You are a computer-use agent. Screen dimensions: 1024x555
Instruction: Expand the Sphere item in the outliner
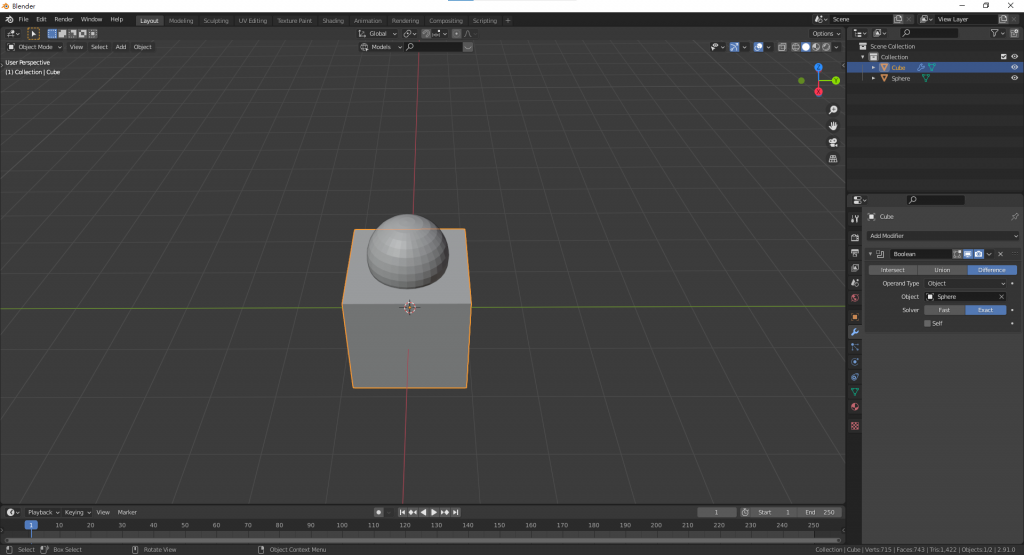pyautogui.click(x=873, y=78)
